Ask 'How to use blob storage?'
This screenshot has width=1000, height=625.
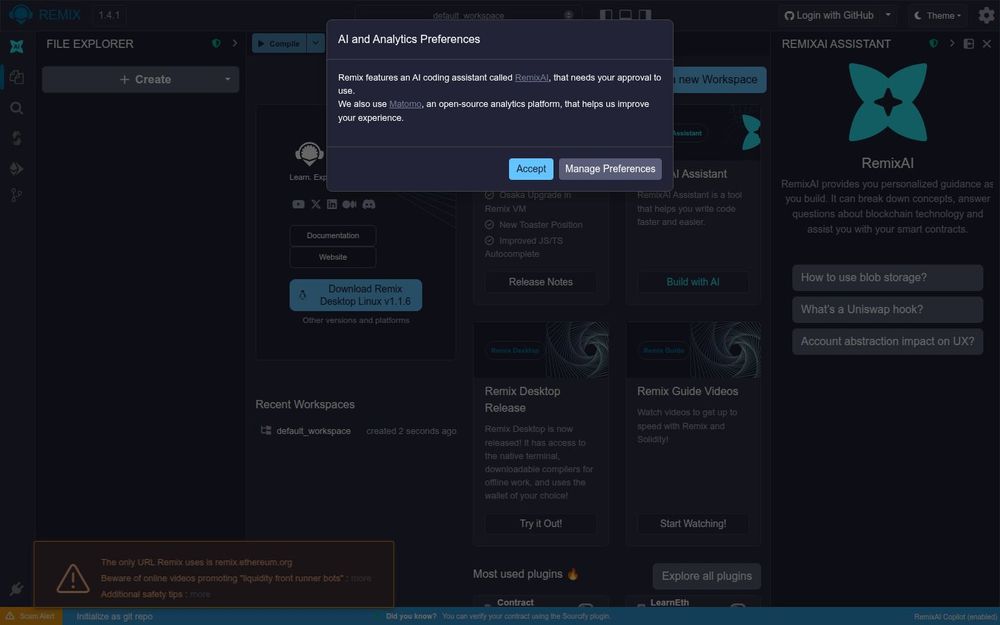point(887,277)
